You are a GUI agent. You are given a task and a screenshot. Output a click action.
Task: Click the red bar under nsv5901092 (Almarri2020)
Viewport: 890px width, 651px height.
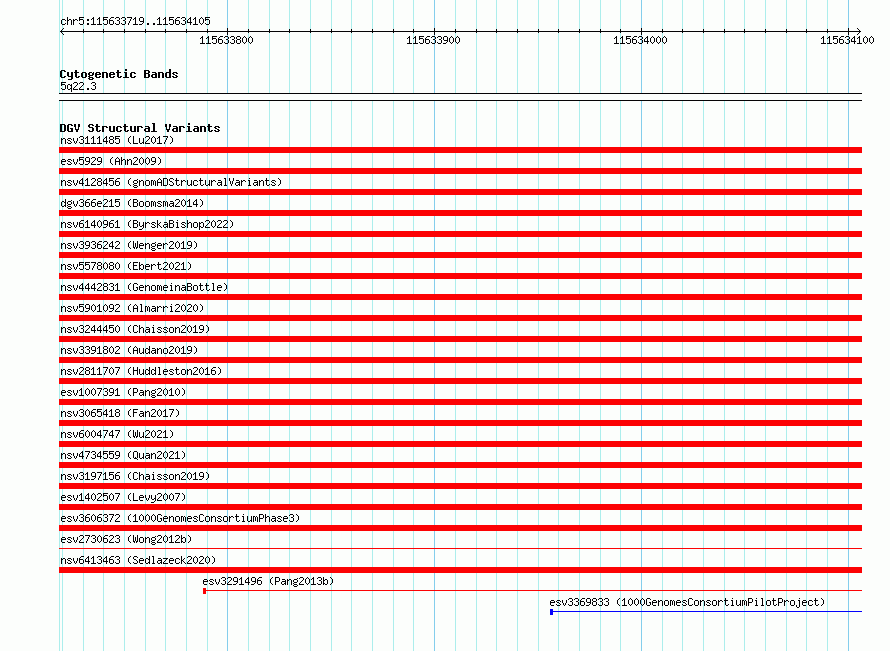[460, 318]
